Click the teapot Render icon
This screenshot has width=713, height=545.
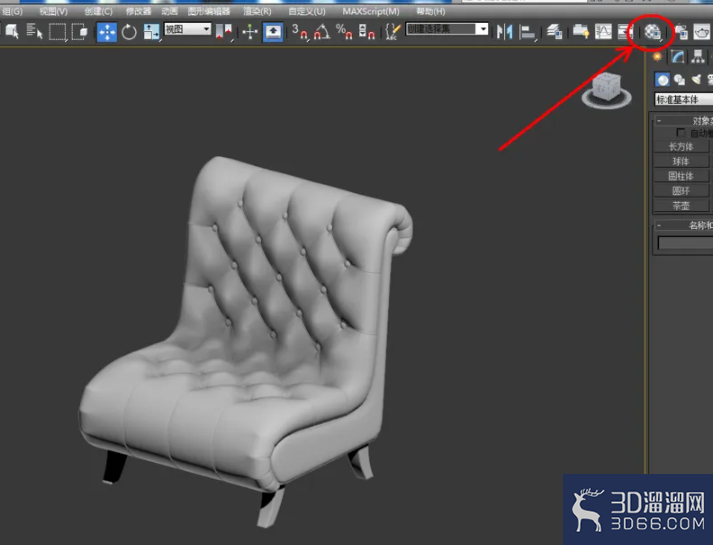(702, 32)
